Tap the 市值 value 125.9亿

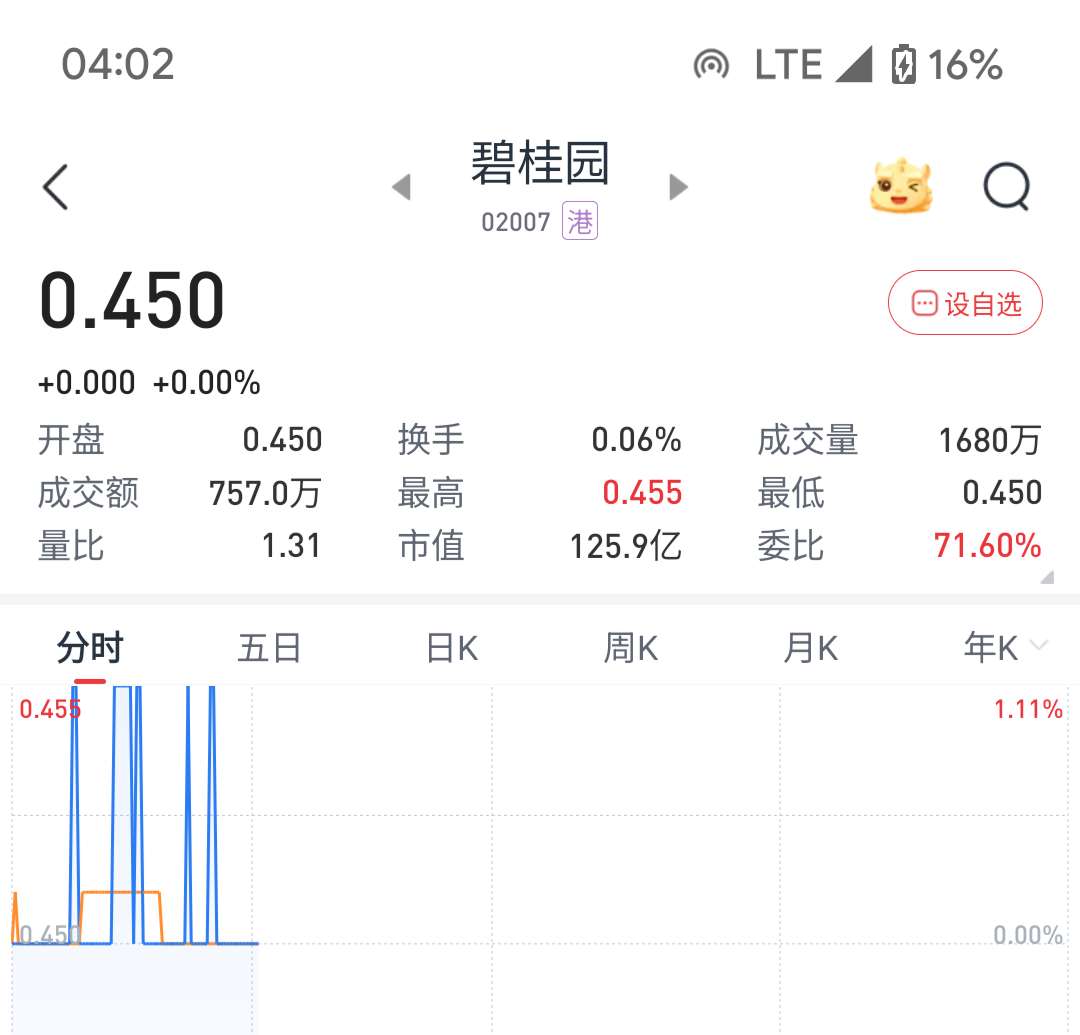point(626,547)
